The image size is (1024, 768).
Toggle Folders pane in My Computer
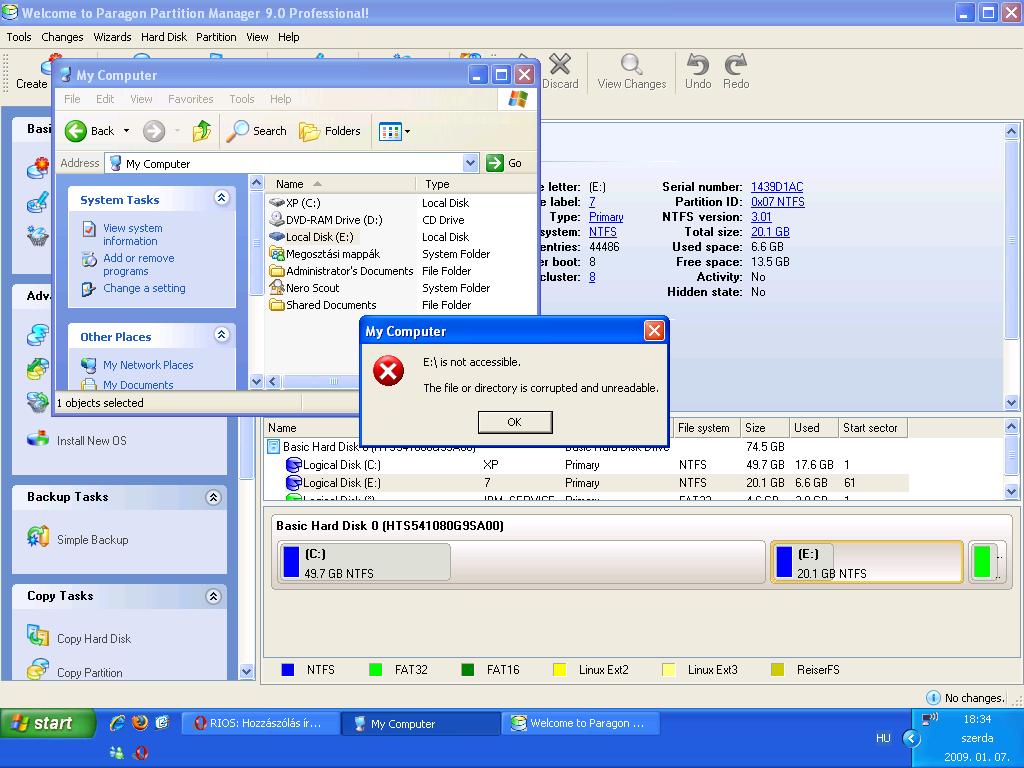pyautogui.click(x=330, y=131)
